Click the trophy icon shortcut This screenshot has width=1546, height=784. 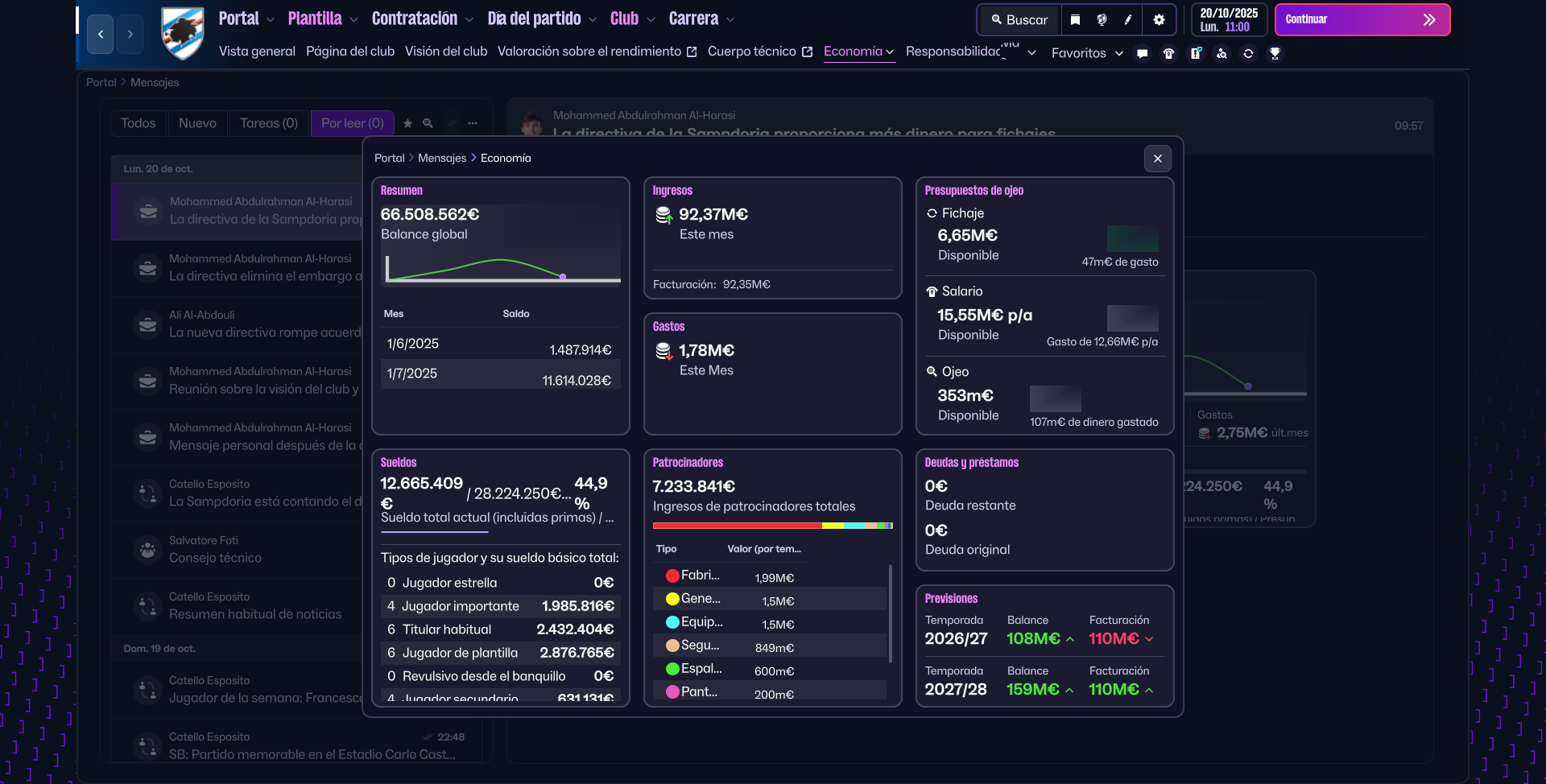(x=1275, y=54)
